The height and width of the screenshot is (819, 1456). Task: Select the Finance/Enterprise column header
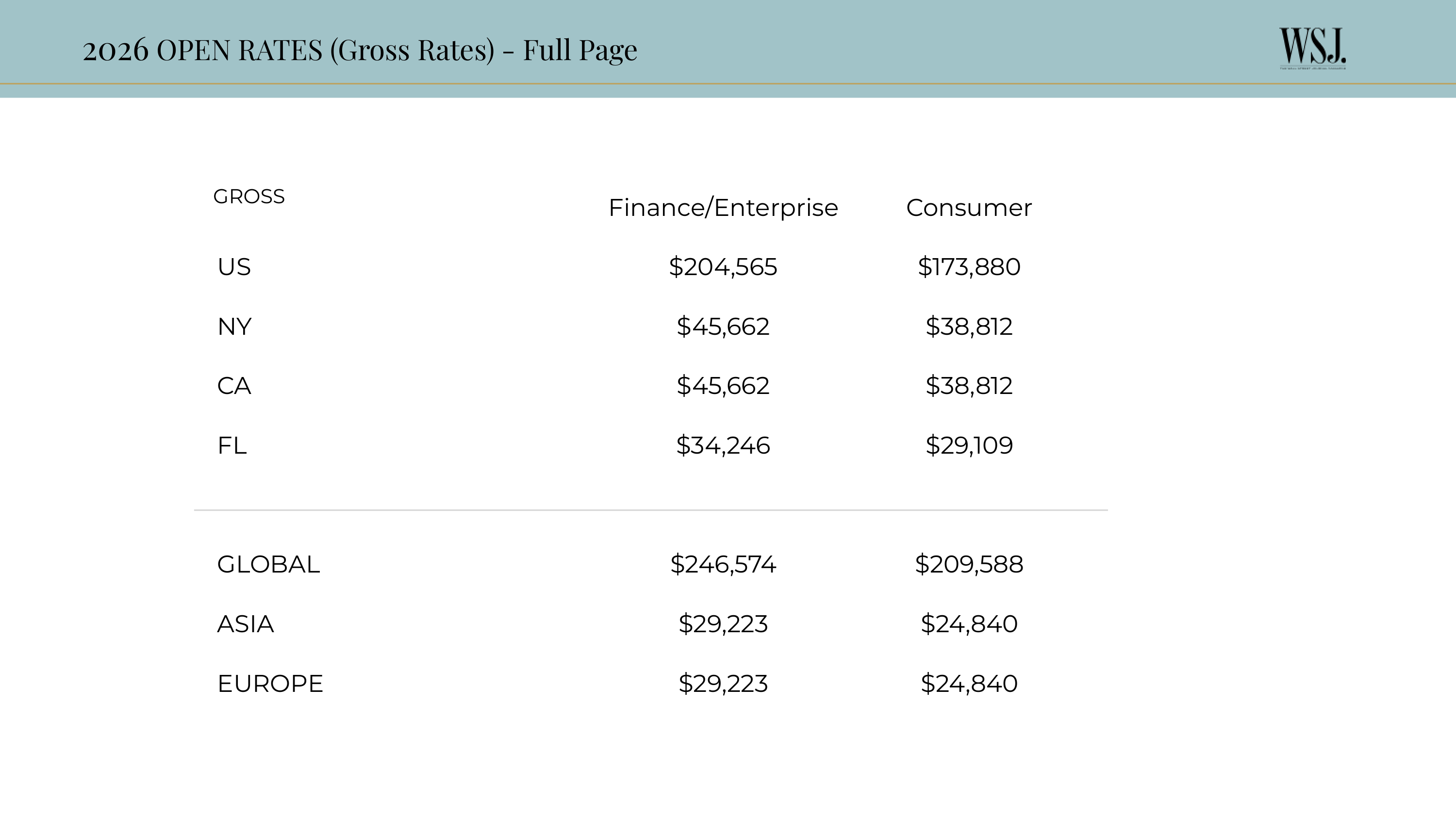[723, 208]
